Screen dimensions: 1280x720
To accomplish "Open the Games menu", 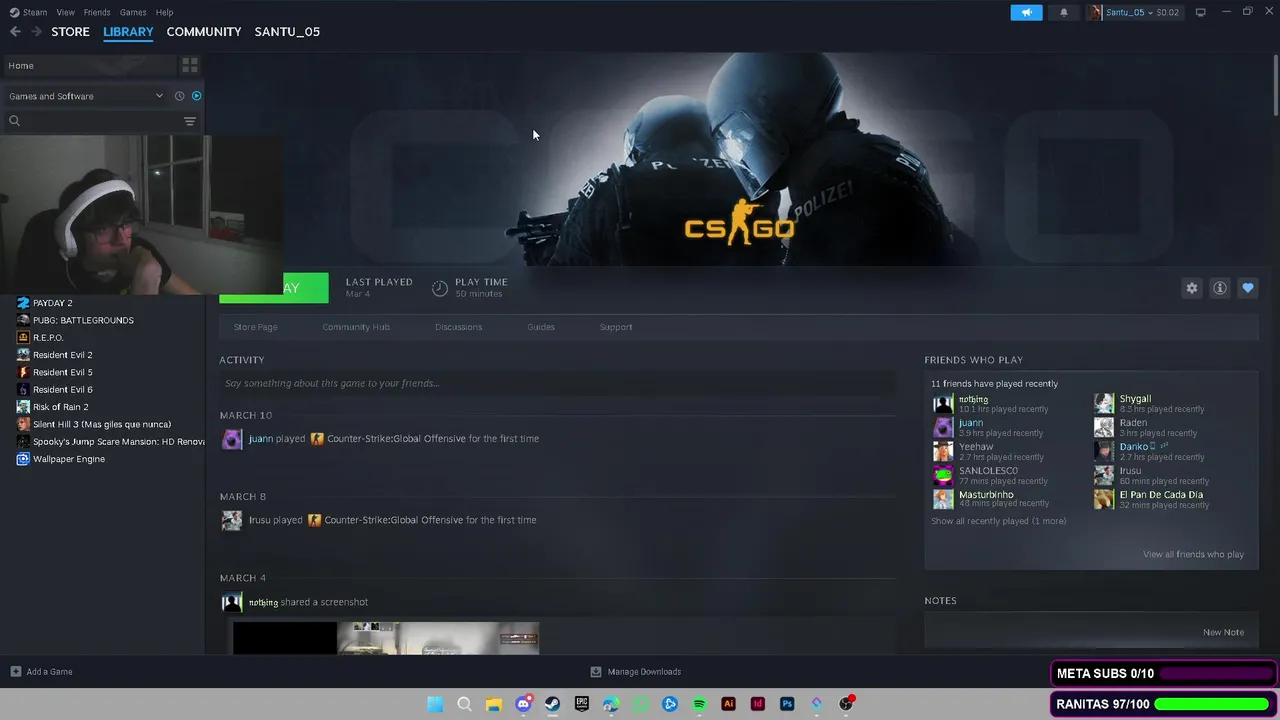I will tap(133, 12).
